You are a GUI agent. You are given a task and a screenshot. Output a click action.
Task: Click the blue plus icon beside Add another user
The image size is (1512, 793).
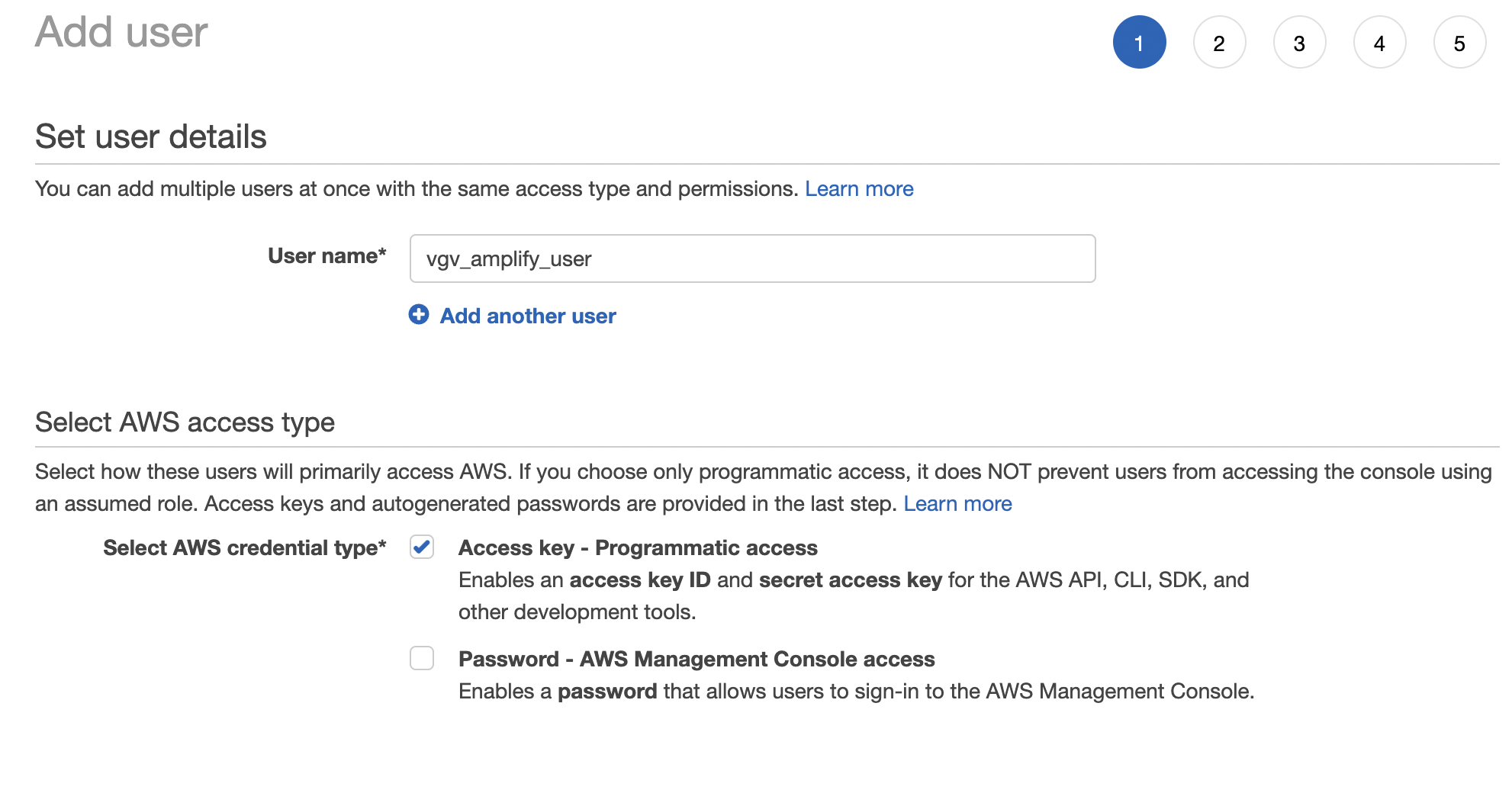pos(419,314)
